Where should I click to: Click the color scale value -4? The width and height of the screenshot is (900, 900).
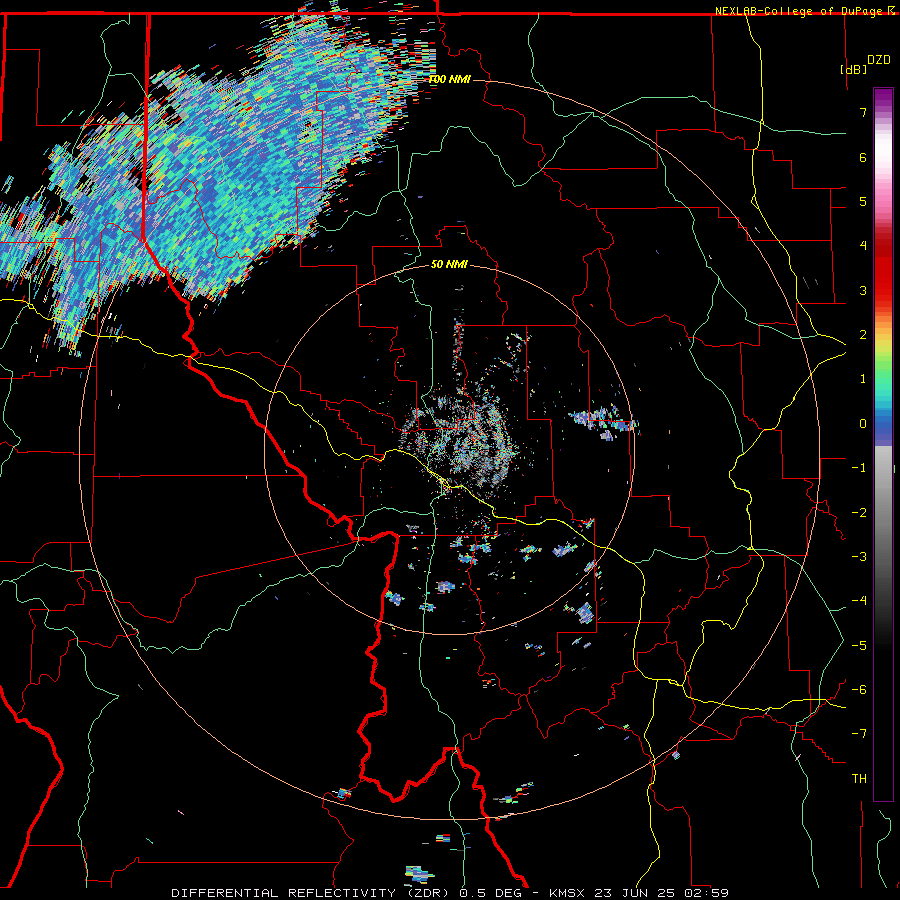(x=859, y=601)
